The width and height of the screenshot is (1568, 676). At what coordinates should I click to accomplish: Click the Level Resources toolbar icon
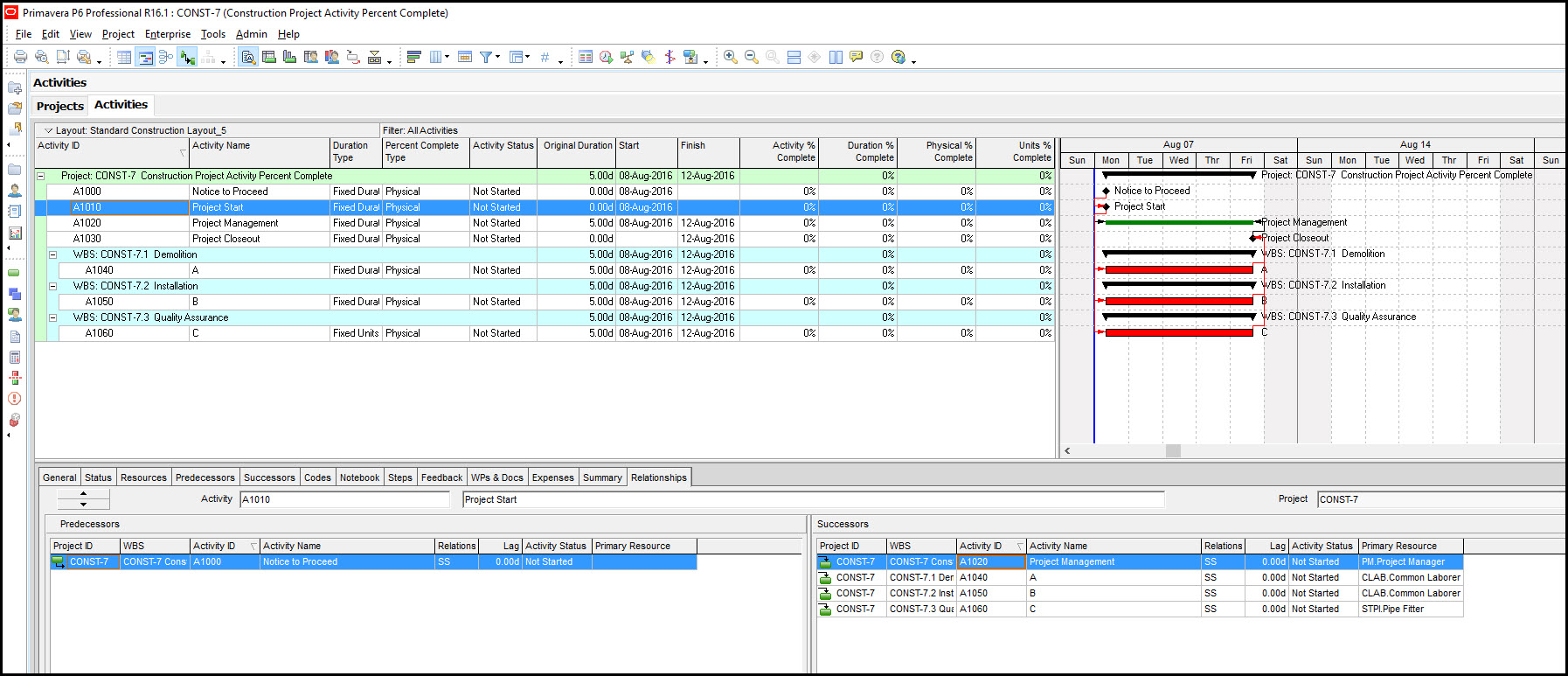[627, 57]
